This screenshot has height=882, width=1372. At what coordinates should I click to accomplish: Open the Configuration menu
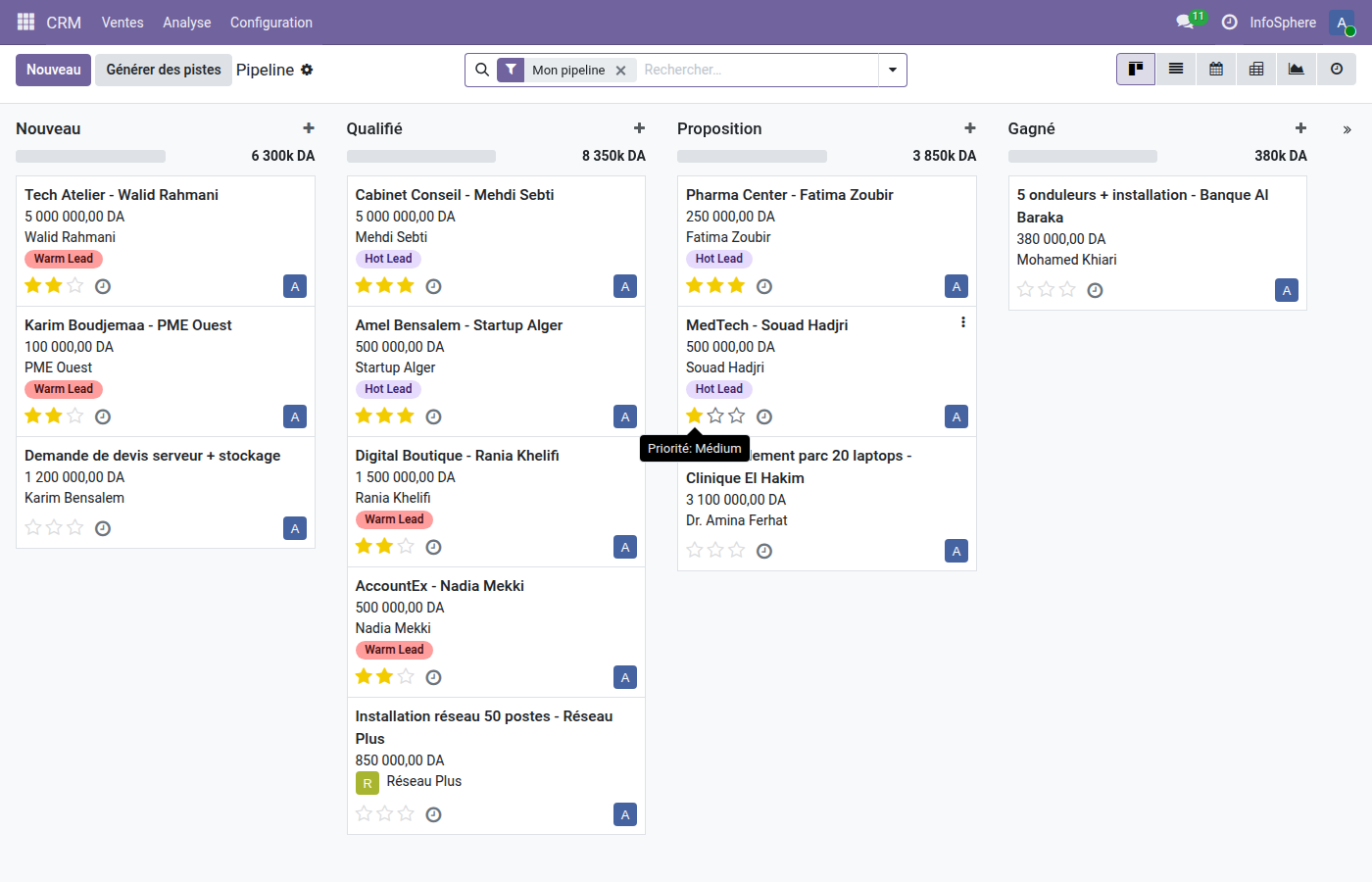coord(270,22)
